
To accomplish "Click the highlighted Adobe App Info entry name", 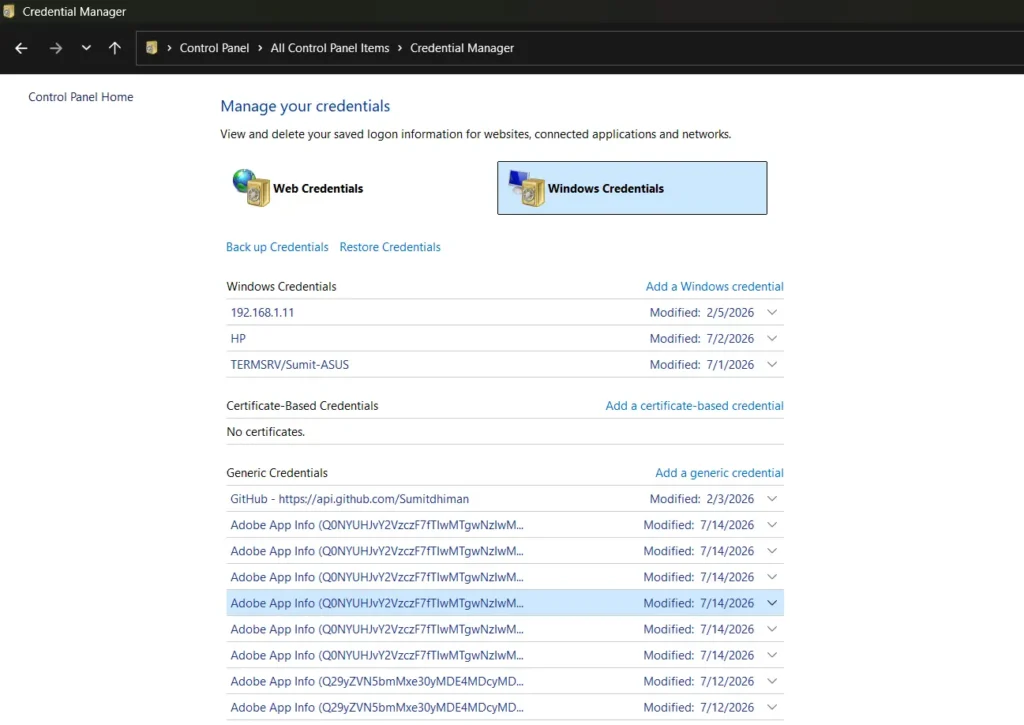I will click(377, 603).
